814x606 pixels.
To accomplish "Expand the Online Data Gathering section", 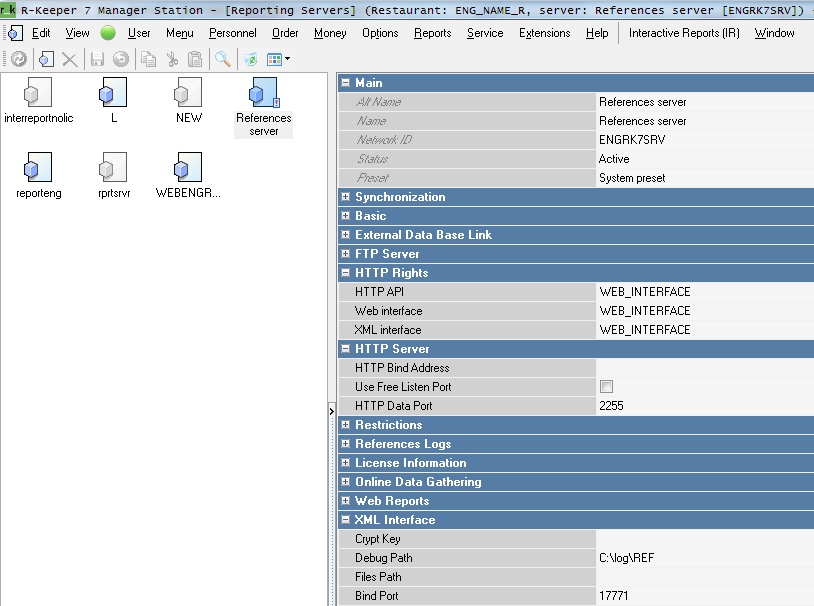I will (345, 481).
